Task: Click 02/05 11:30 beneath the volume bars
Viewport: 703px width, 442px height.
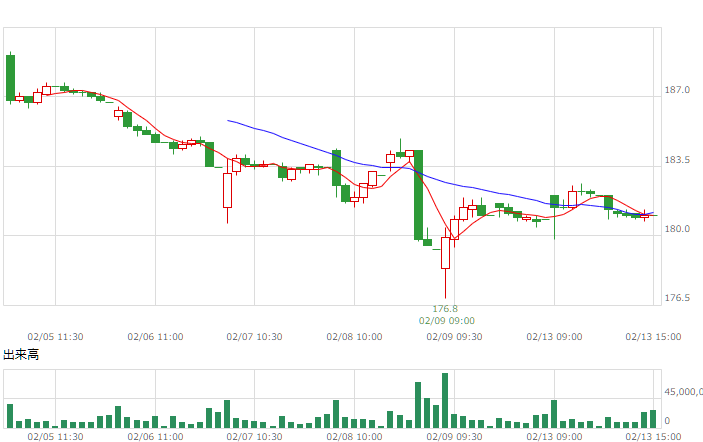Action: click(55, 437)
